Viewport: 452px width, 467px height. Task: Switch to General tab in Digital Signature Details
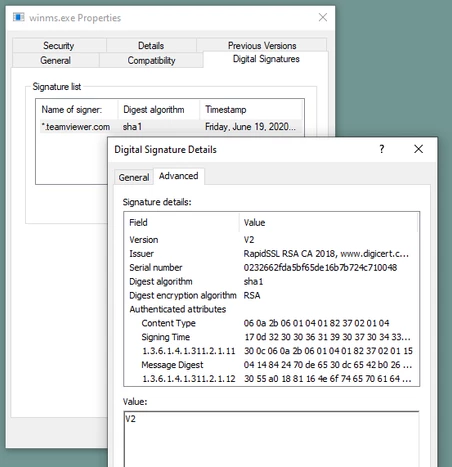134,177
